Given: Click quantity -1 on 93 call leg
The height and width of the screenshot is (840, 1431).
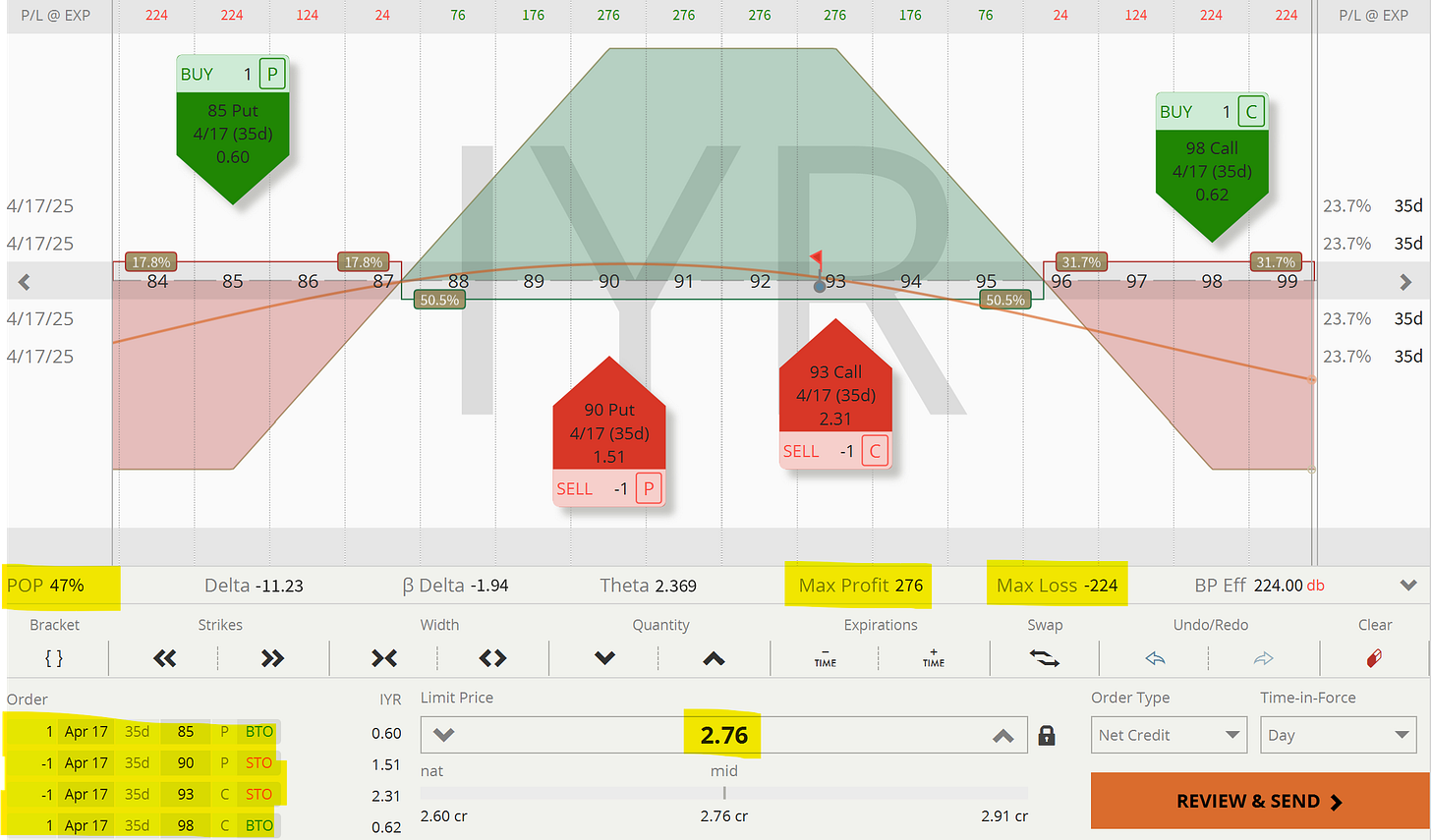Looking at the screenshot, I should pyautogui.click(x=46, y=795).
